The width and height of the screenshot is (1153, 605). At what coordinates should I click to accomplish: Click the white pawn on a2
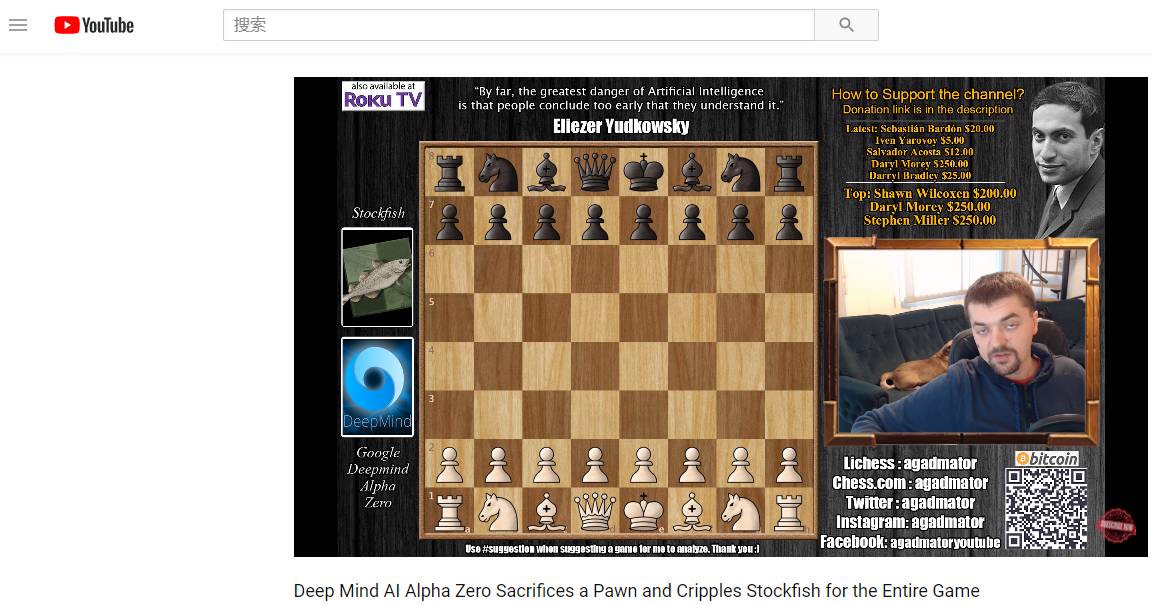pos(449,465)
